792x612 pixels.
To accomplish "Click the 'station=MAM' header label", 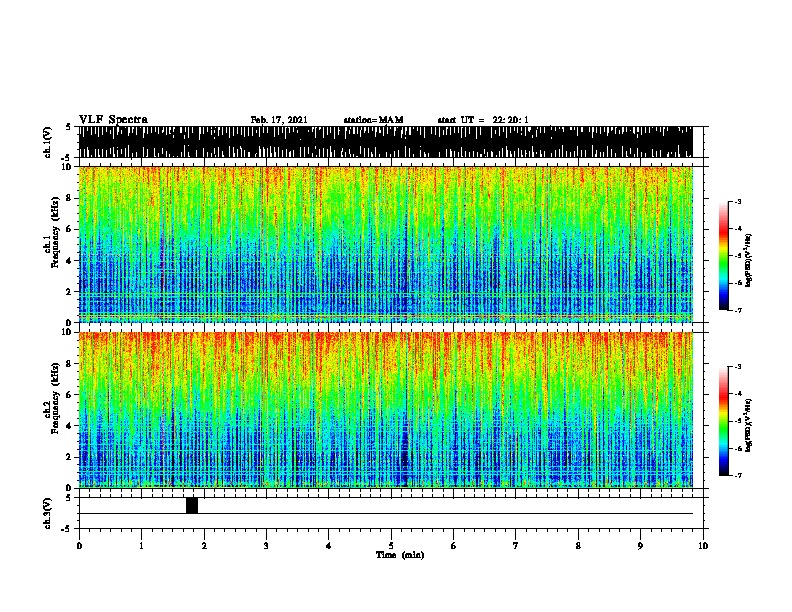I will (374, 120).
